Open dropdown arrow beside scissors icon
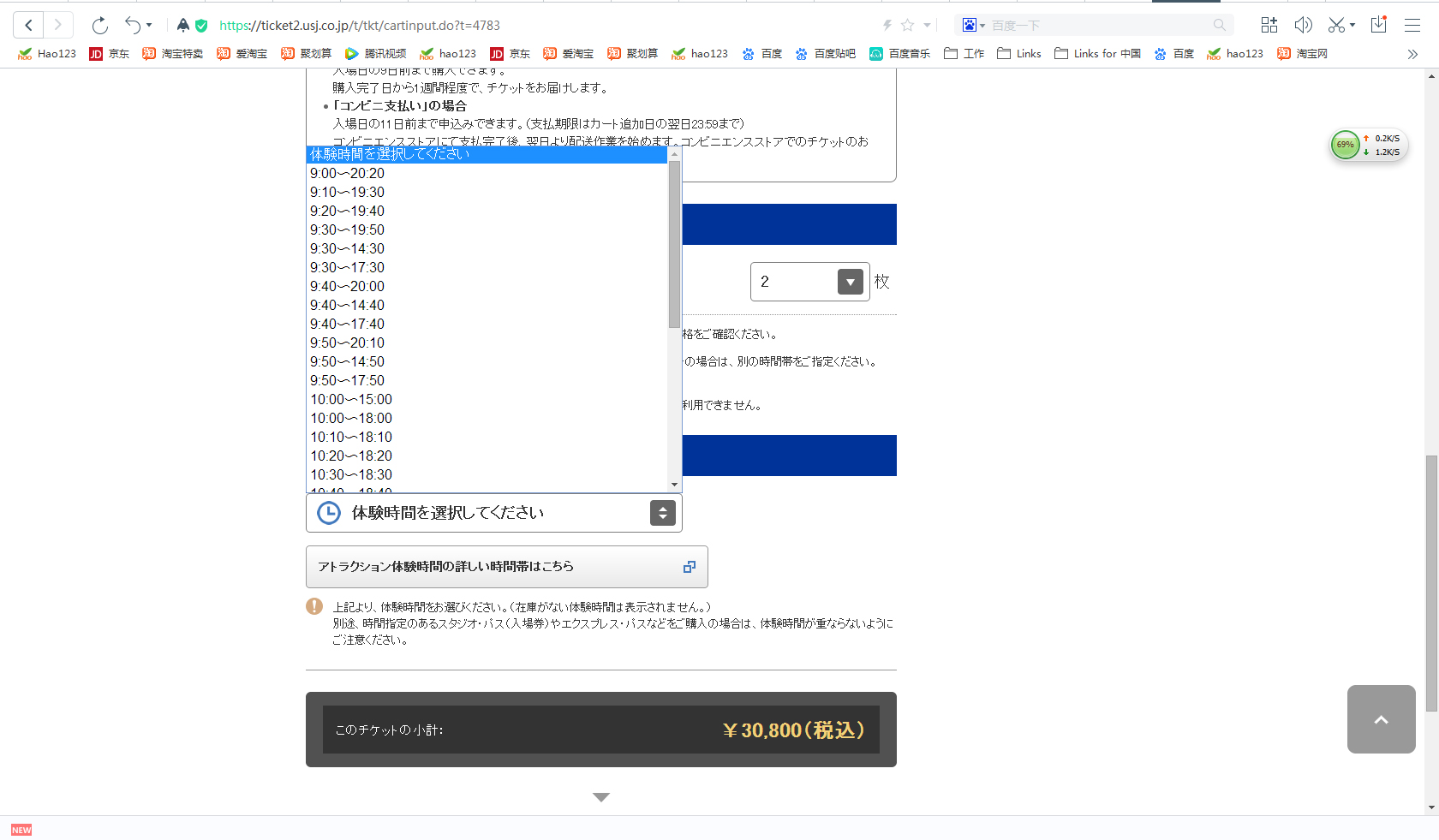This screenshot has width=1439, height=840. click(1352, 25)
